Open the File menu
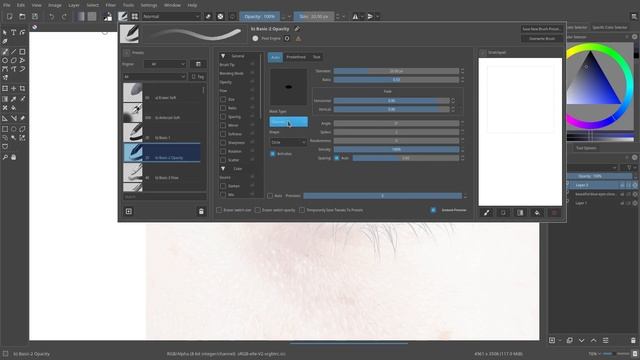This screenshot has width=640, height=360. tap(7, 5)
